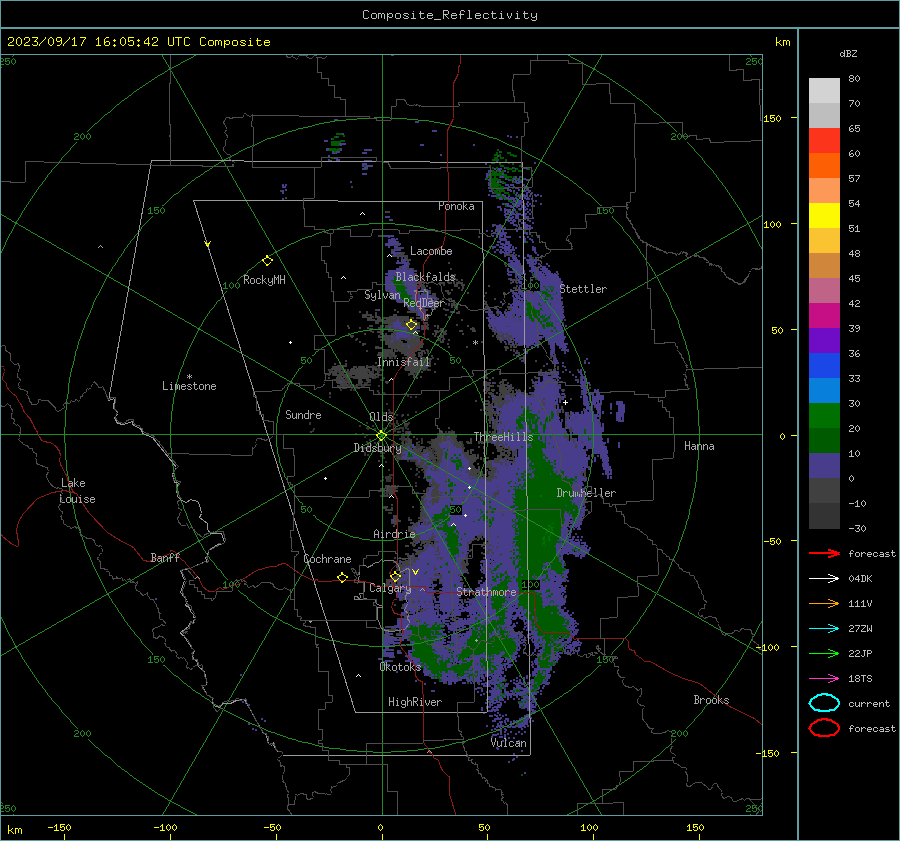This screenshot has width=900, height=841.
Task: Click the red forecast arrow in legend
Action: [x=824, y=553]
